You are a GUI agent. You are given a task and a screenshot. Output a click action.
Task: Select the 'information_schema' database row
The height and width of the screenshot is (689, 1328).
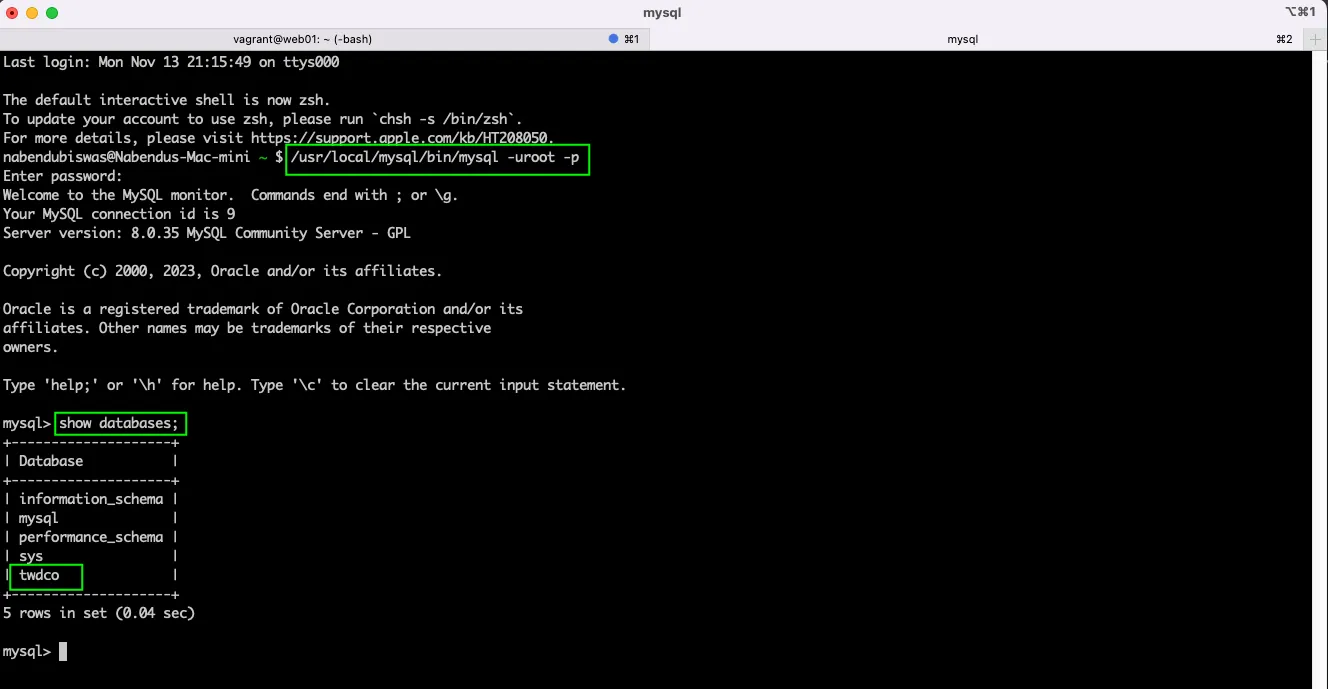coord(91,499)
